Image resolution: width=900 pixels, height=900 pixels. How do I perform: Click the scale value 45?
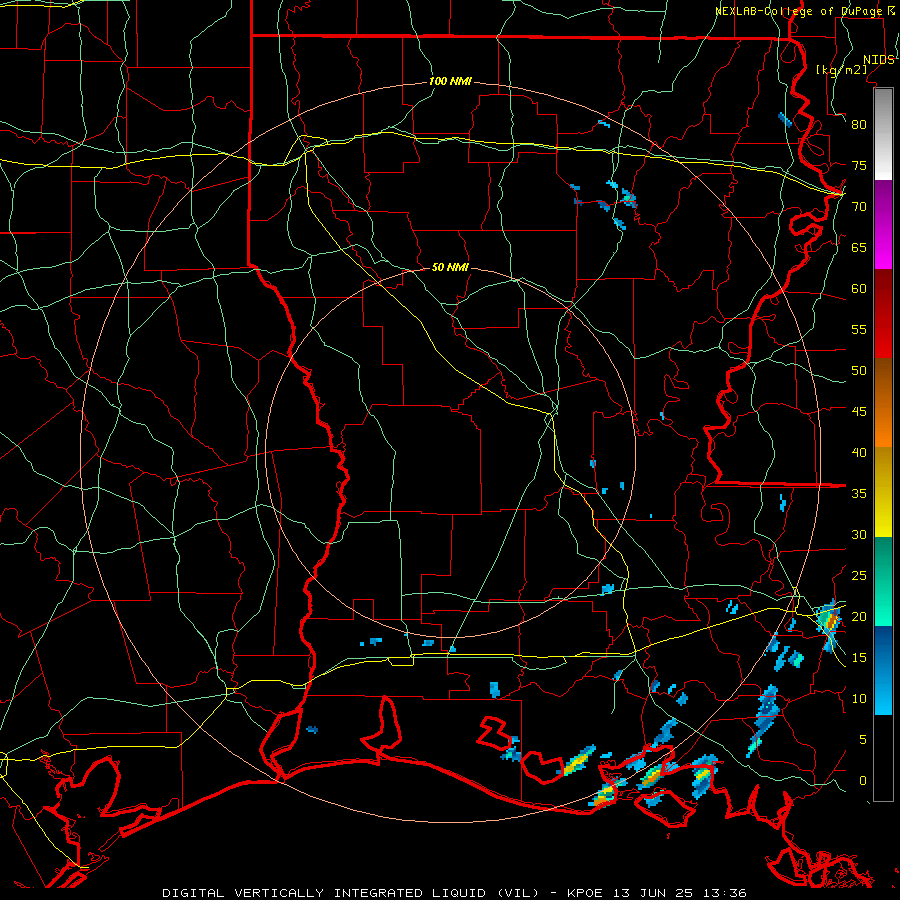[x=859, y=412]
